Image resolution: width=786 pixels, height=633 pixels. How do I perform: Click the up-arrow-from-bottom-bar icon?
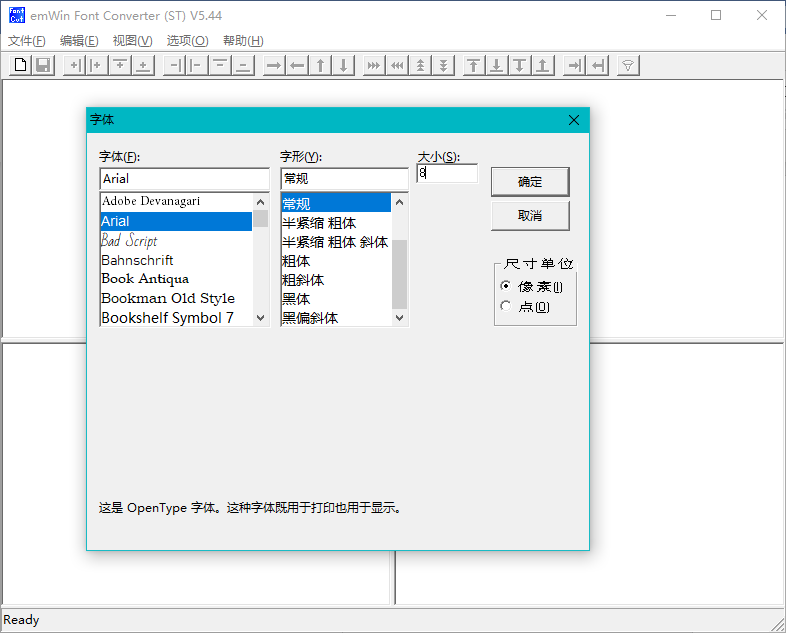click(543, 65)
